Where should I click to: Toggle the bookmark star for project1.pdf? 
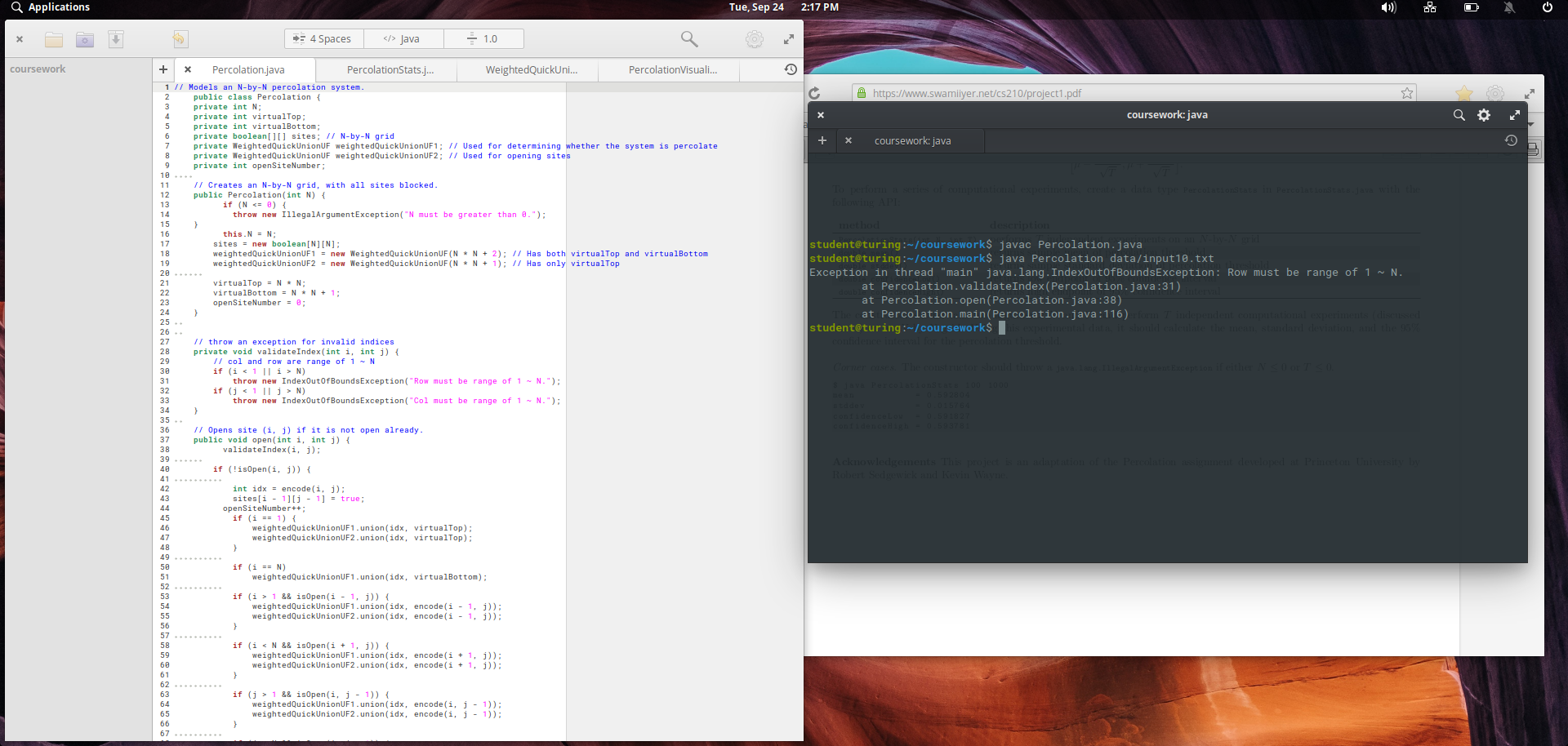tap(1406, 92)
